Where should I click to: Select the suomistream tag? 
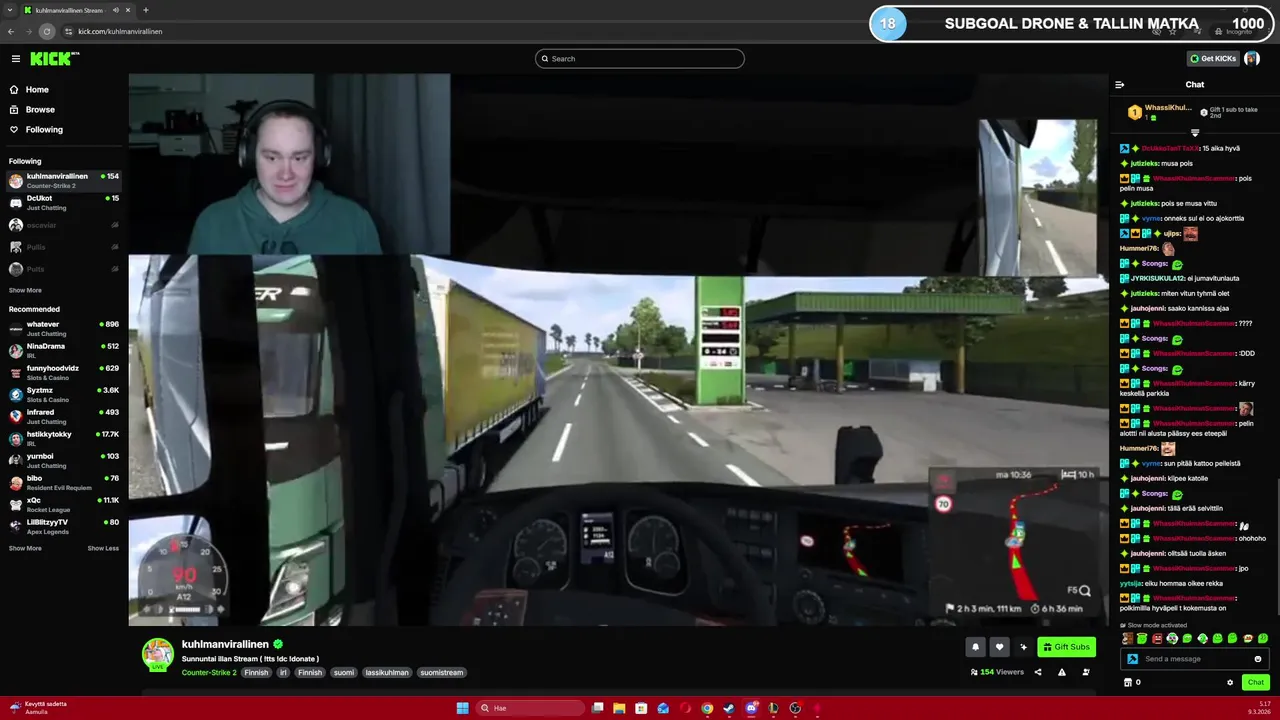pos(441,673)
